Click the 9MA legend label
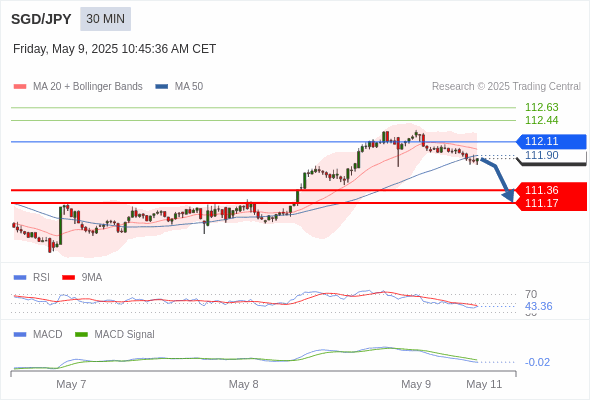The height and width of the screenshot is (400, 590). (92, 278)
